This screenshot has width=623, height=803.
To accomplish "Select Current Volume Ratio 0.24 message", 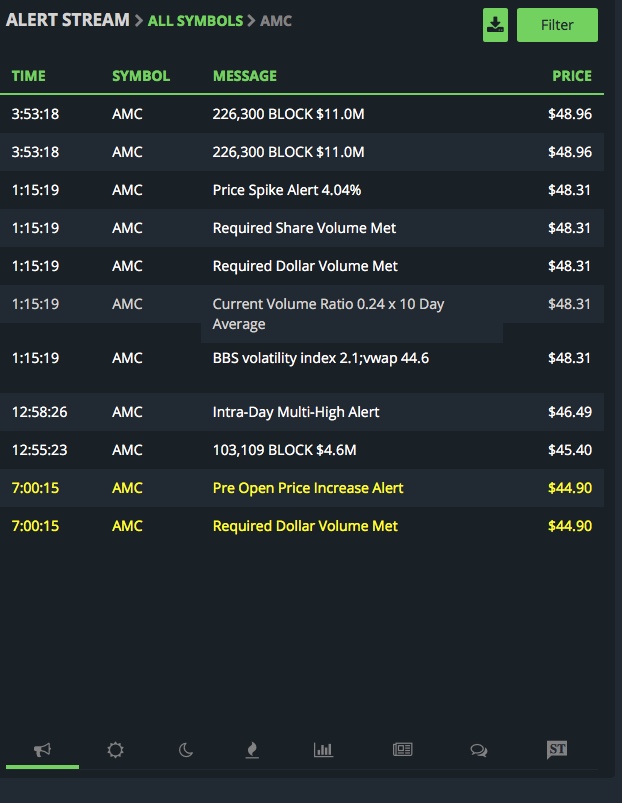I will (x=328, y=314).
